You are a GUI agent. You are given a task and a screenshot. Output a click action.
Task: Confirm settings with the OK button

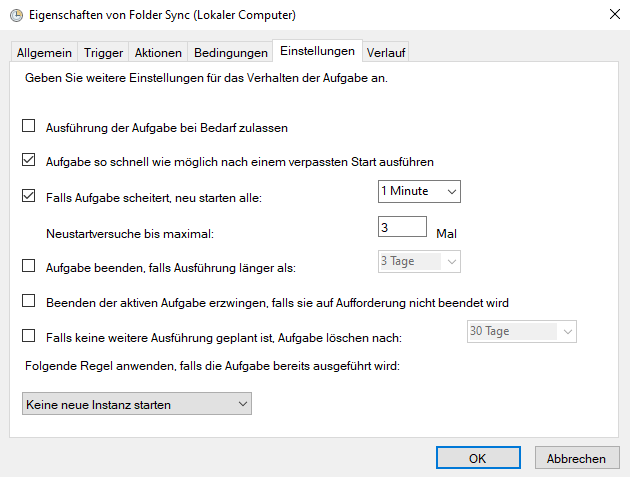[478, 458]
